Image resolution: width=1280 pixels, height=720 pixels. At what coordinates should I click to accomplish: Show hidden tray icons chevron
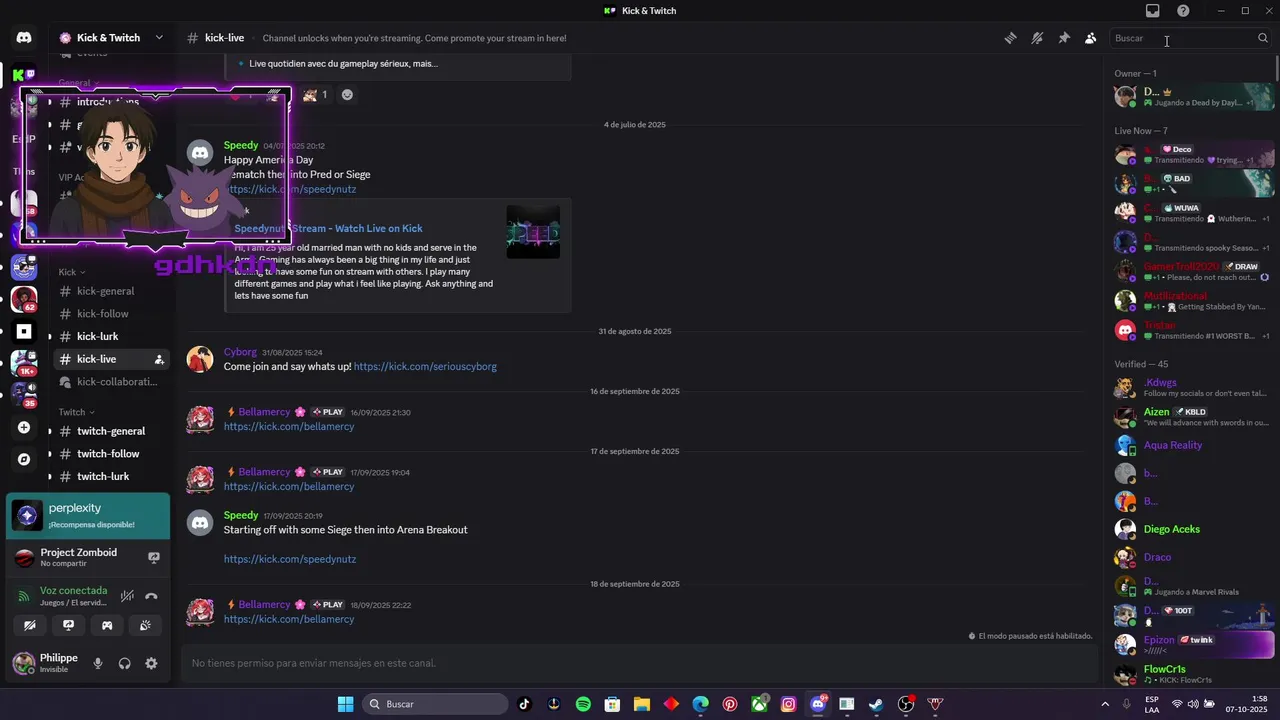[x=1105, y=704]
